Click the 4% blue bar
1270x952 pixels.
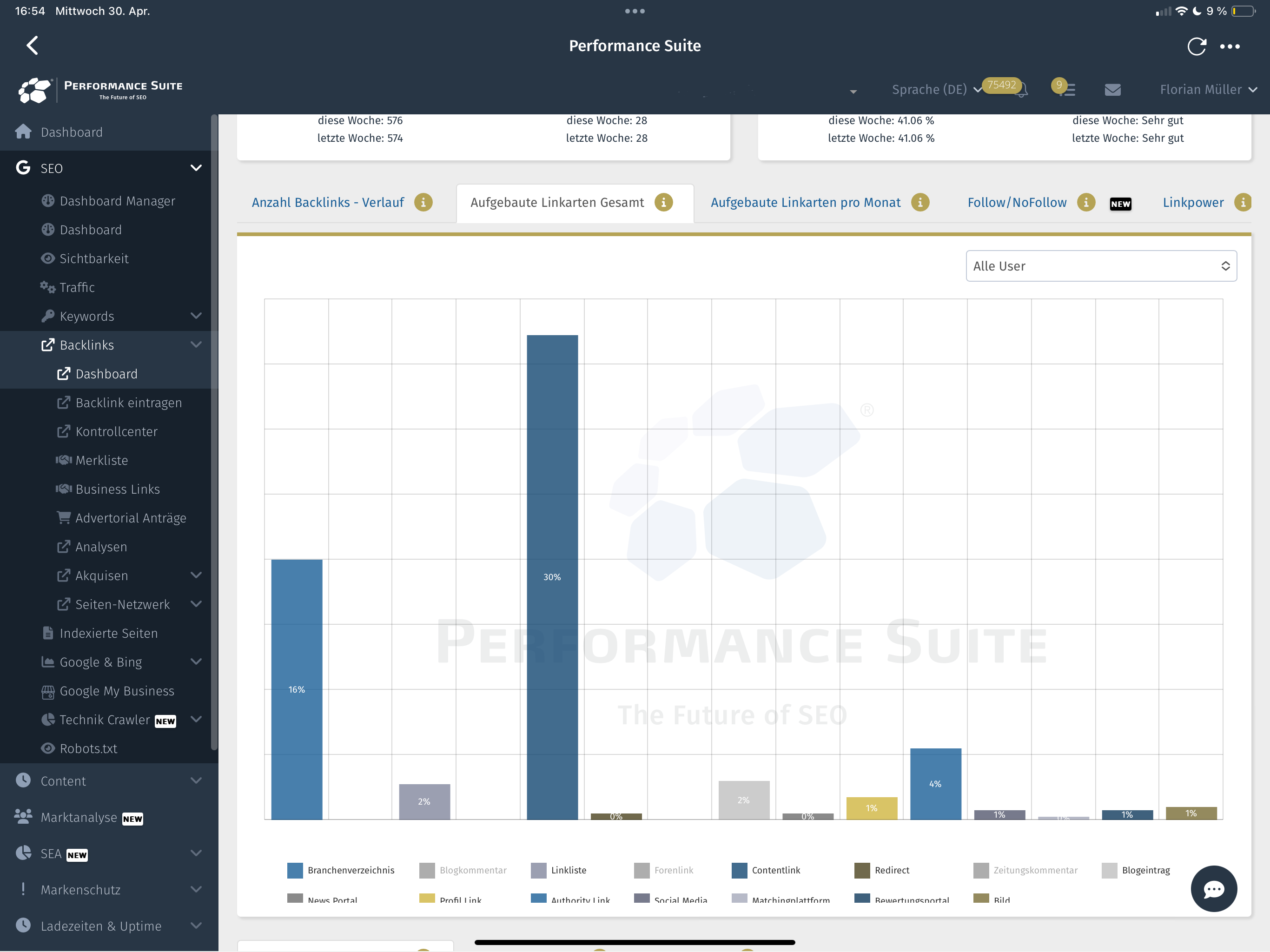[935, 784]
